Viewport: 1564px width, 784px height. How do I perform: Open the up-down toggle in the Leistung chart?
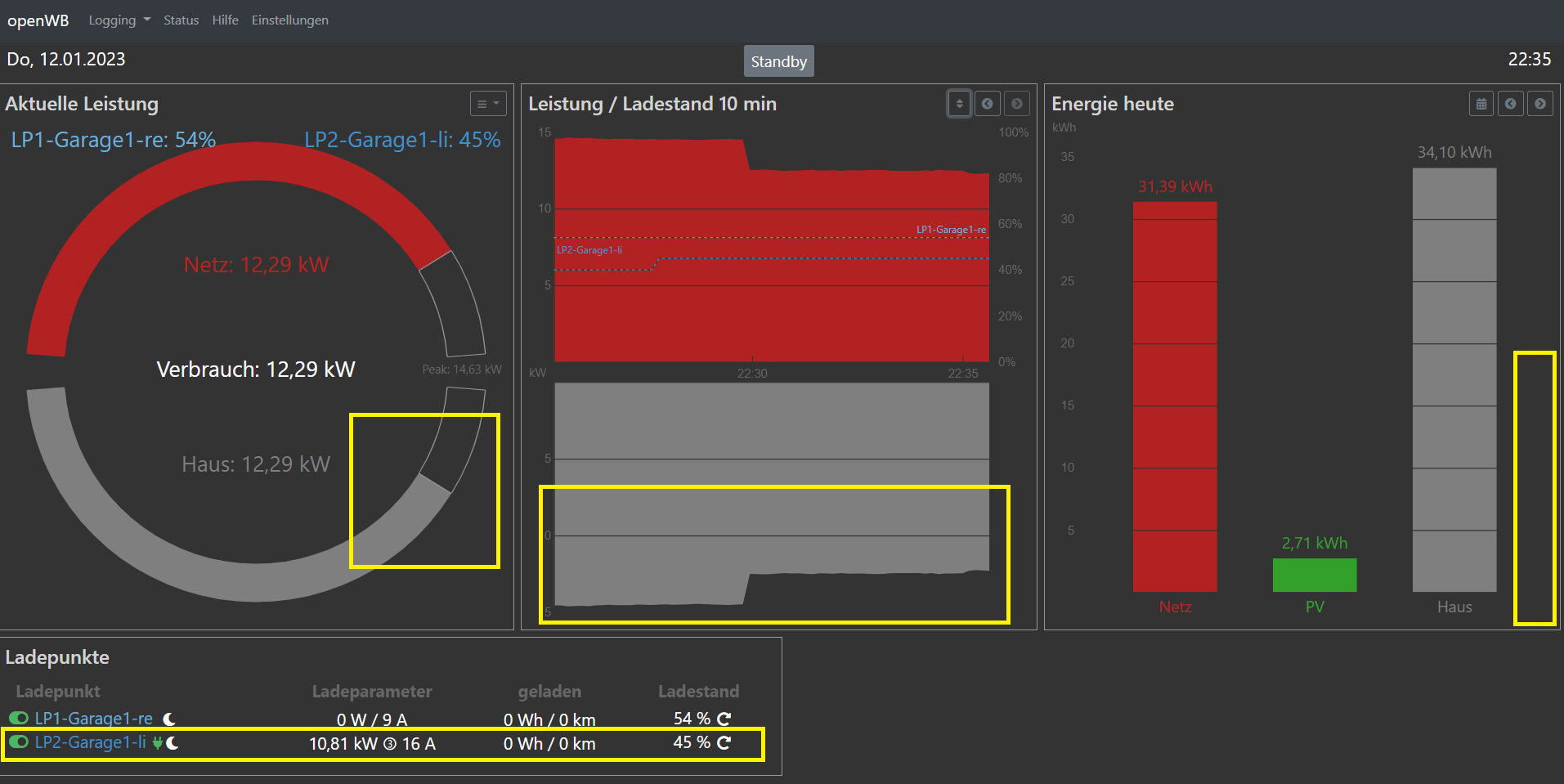(959, 104)
